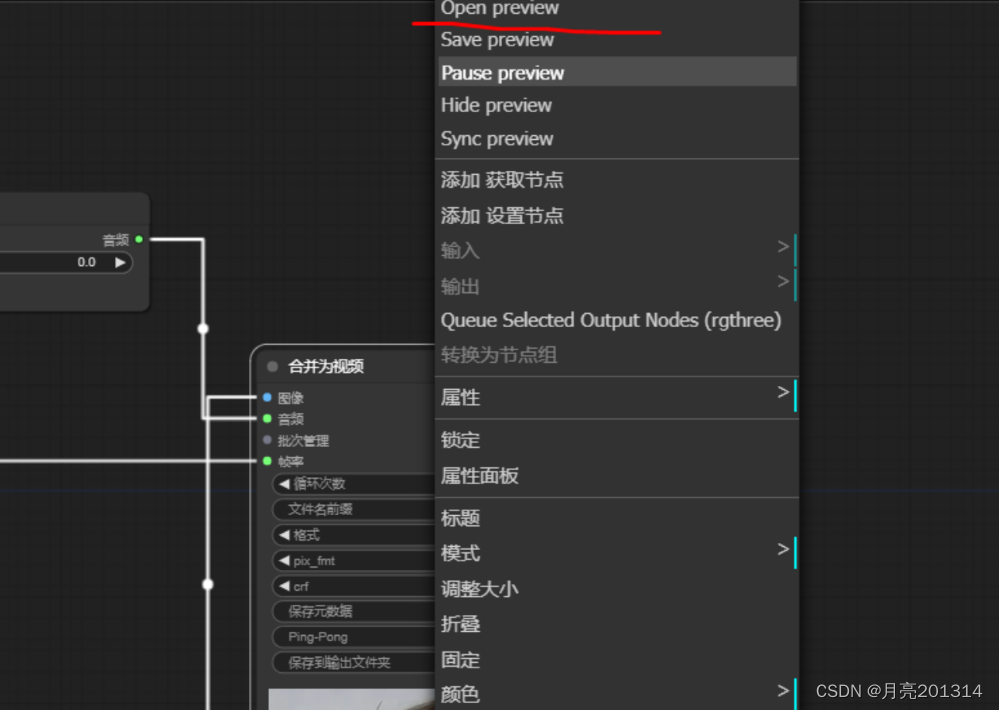Click the 音频 input dot on 合并为视频 node
Image resolution: width=999 pixels, height=710 pixels.
pos(265,418)
